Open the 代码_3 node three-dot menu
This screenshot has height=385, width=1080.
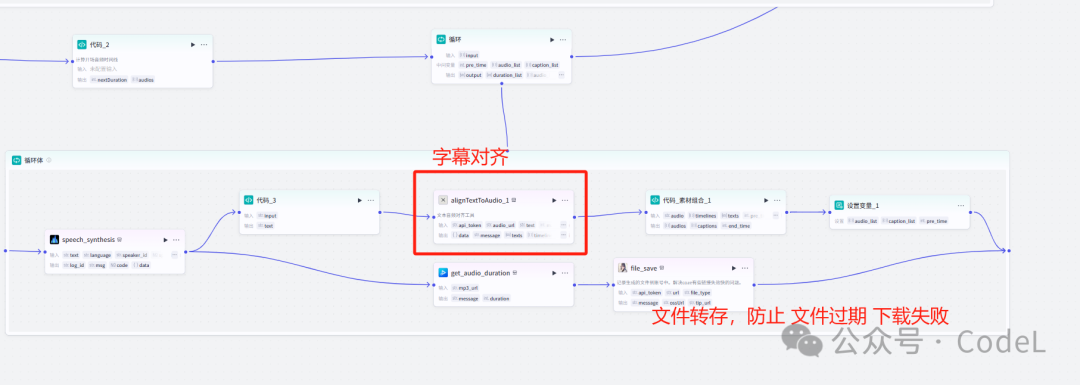tap(371, 200)
